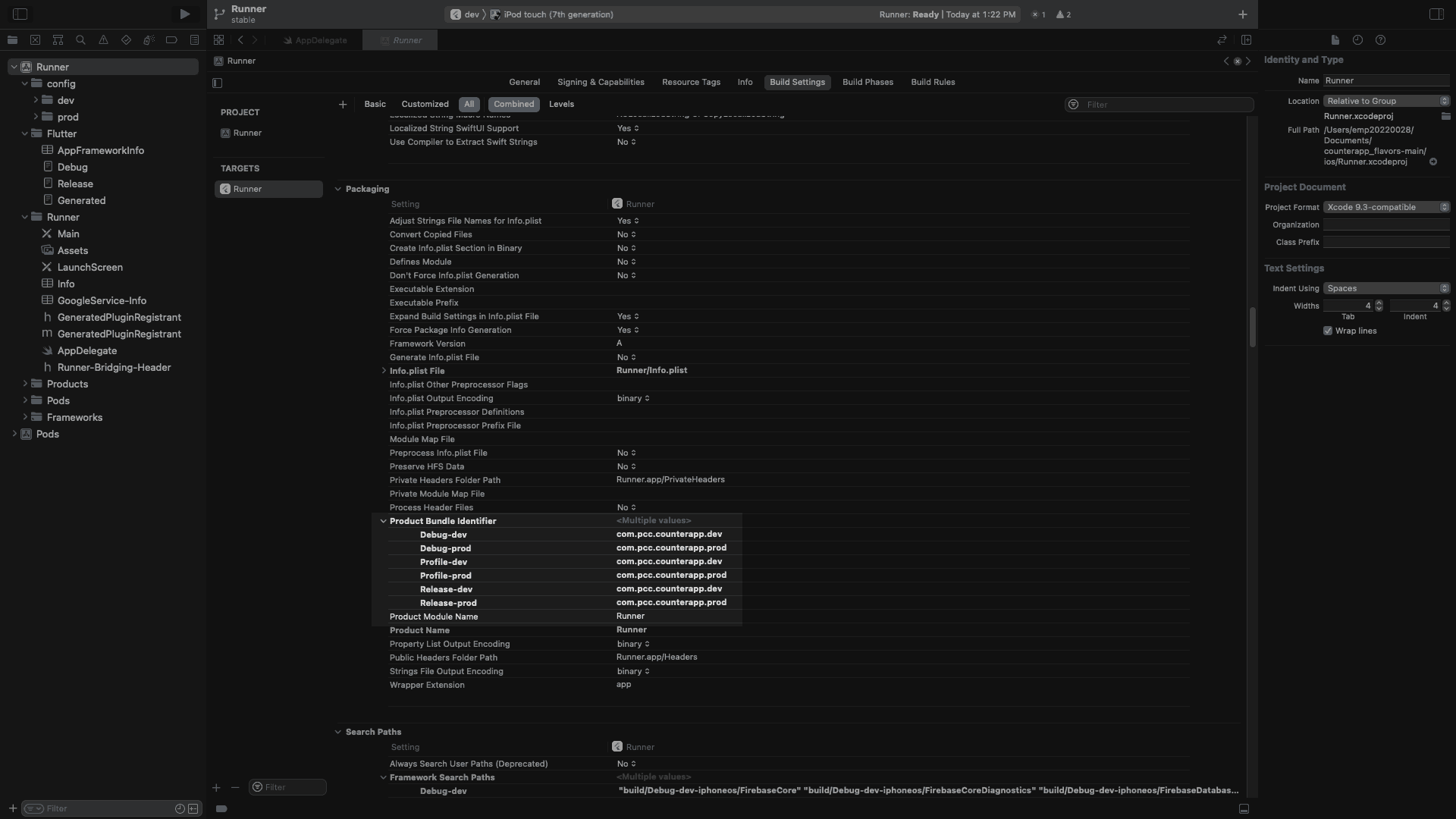Screen dimensions: 1456x819
Task: Click the dev scheme selector
Action: coord(464,14)
